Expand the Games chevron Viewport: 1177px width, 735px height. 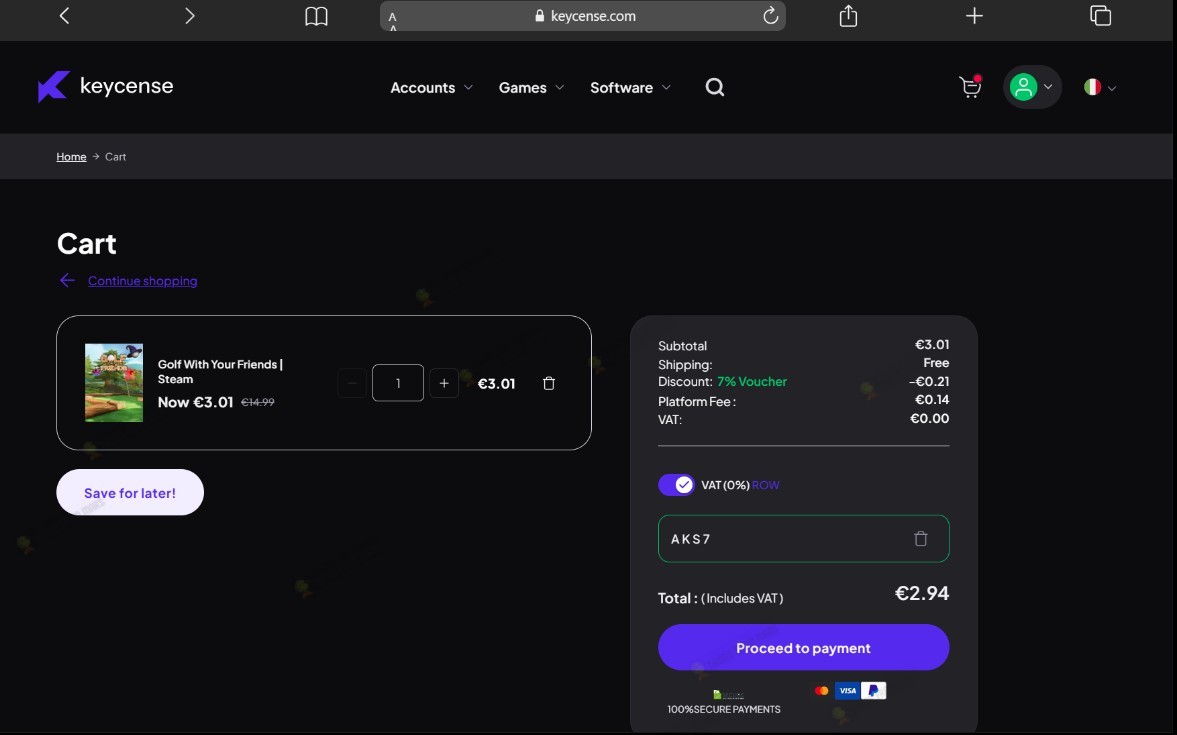coord(559,88)
